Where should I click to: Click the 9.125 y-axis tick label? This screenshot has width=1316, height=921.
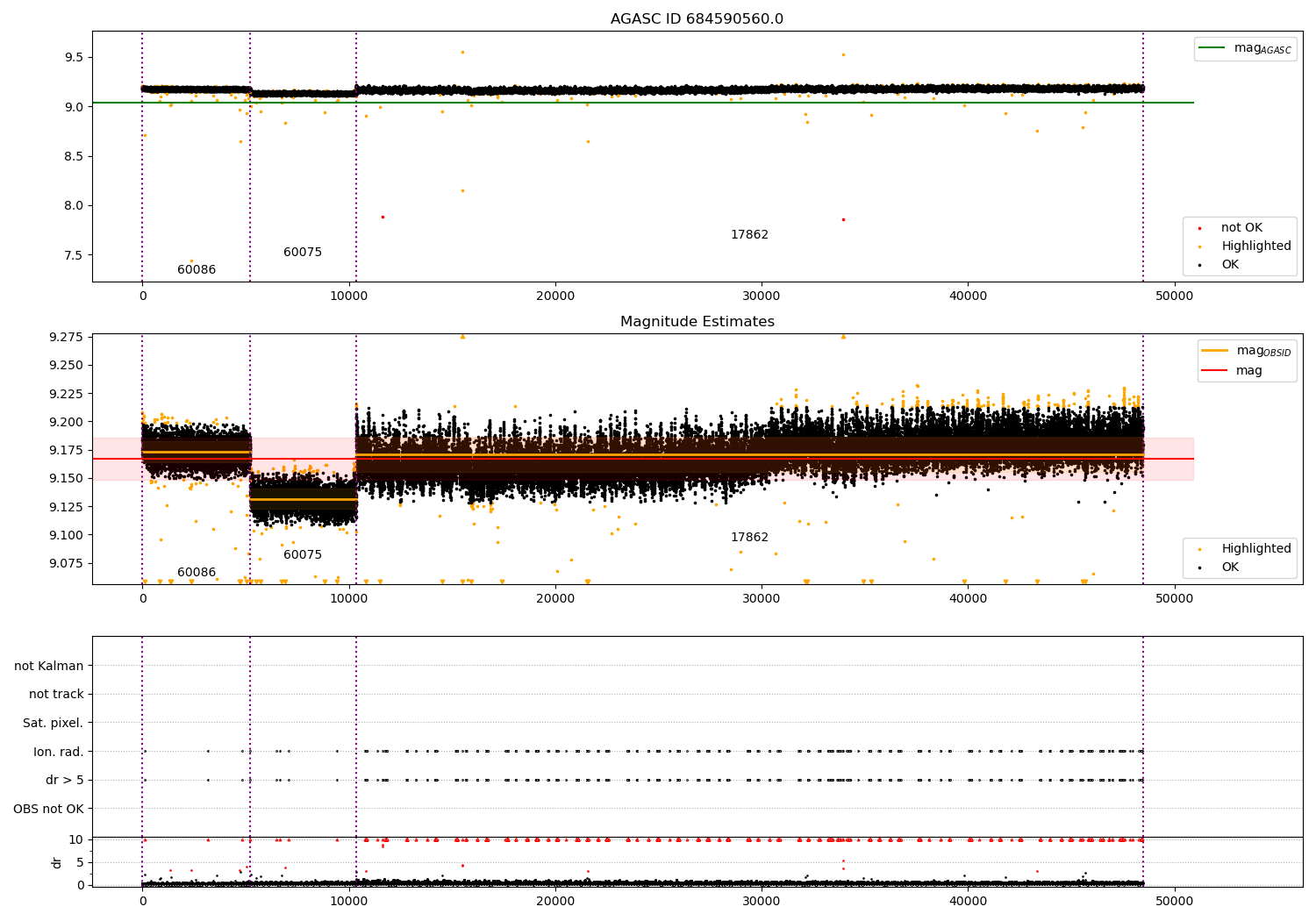click(67, 507)
